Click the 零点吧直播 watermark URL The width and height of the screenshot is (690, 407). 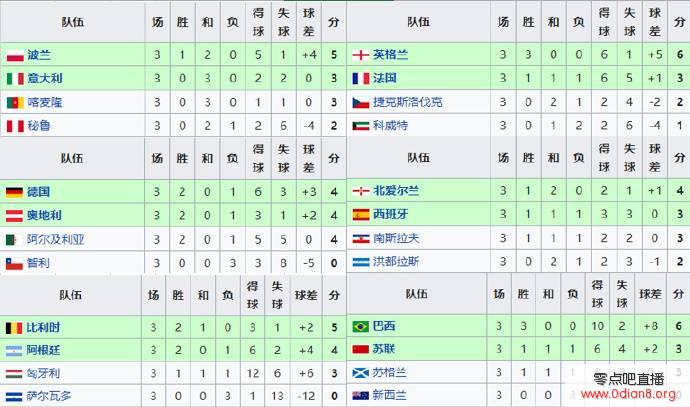click(x=628, y=394)
